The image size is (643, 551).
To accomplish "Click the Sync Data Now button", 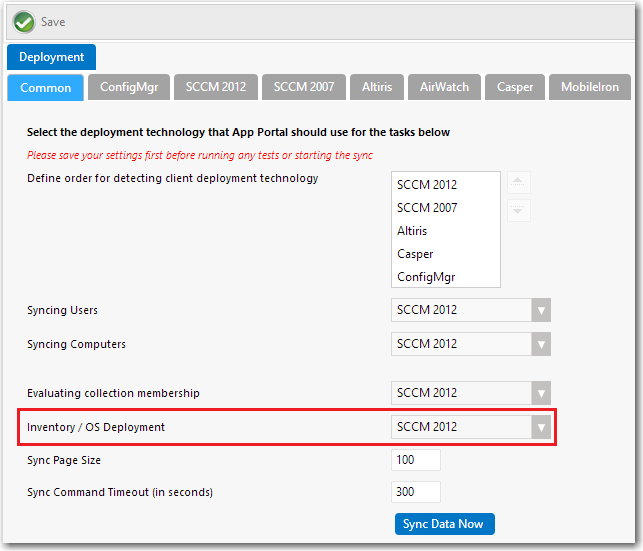I will 445,524.
